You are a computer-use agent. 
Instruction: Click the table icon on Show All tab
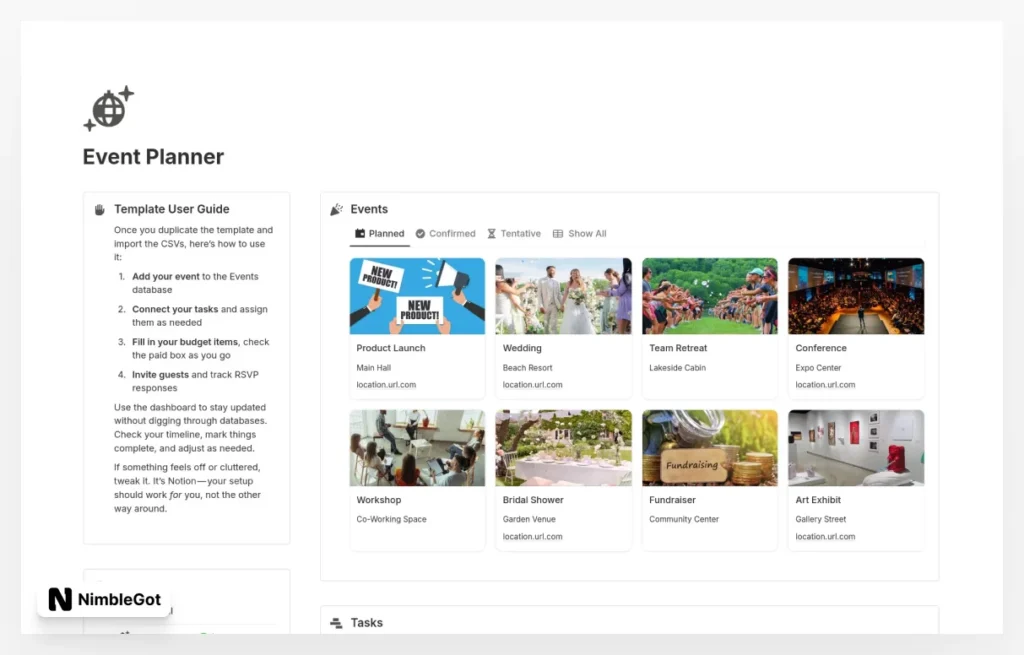click(x=558, y=234)
